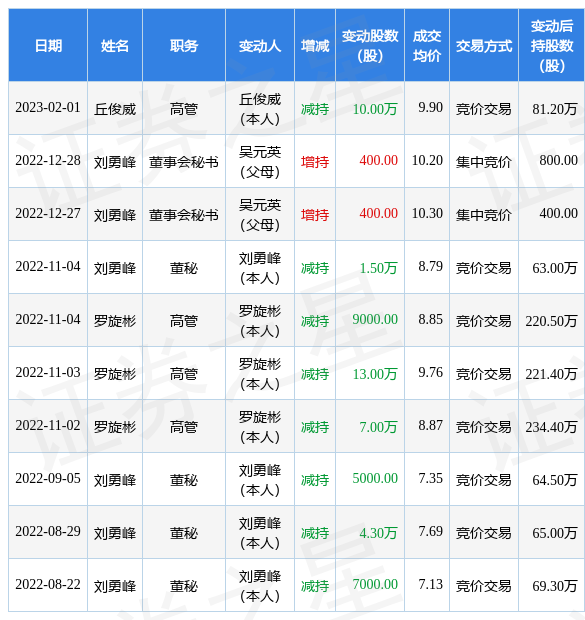Click the 69.30万 holding value

555,586
